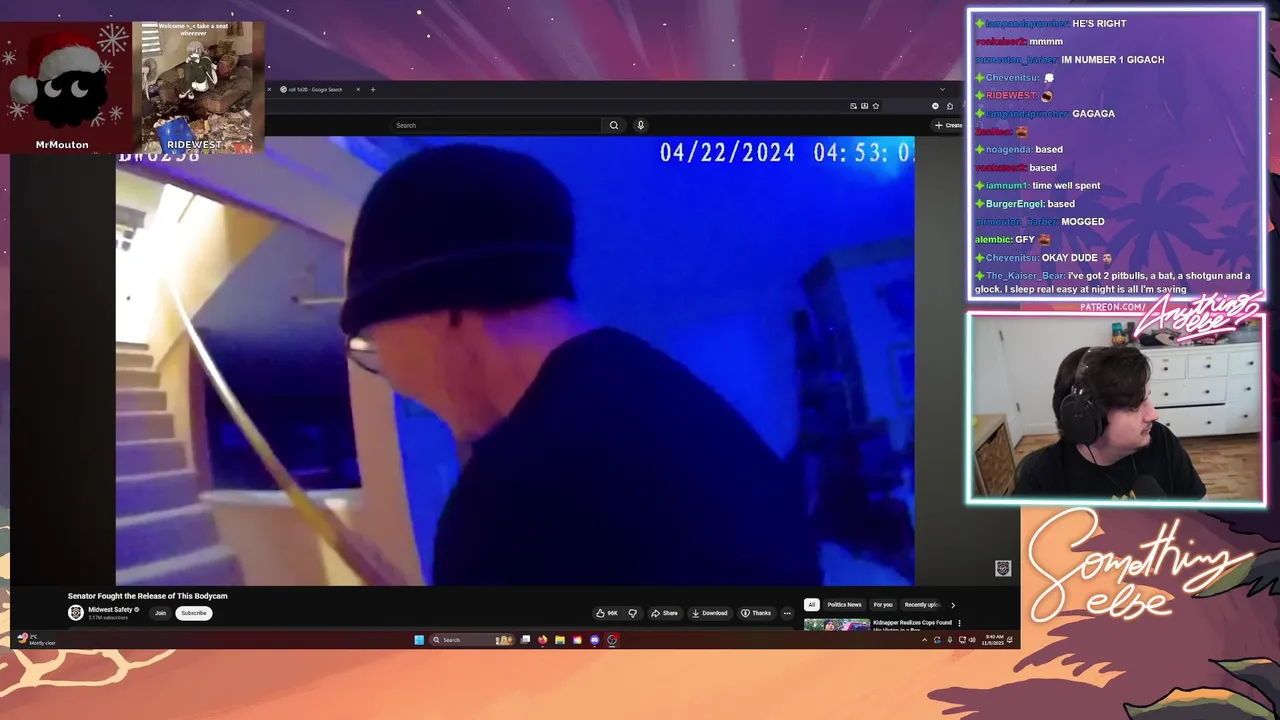Image resolution: width=1280 pixels, height=720 pixels.
Task: Click the Thanks button
Action: [757, 613]
